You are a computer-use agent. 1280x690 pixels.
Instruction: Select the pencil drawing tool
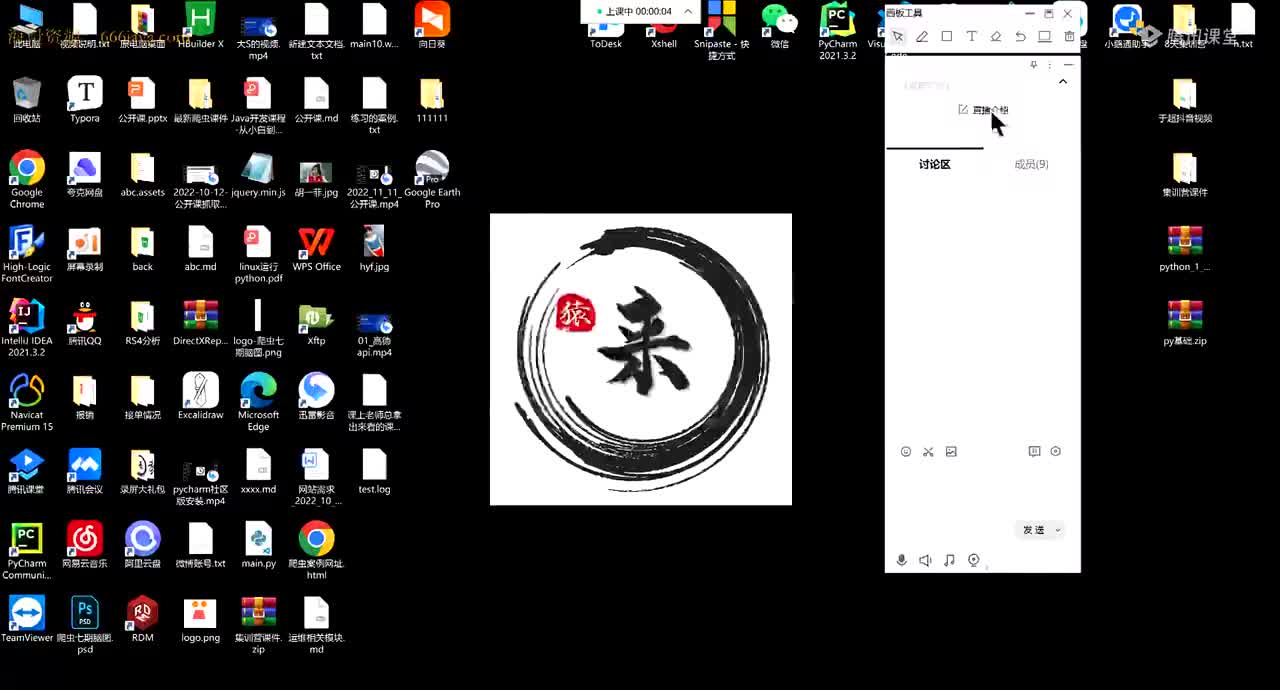922,37
